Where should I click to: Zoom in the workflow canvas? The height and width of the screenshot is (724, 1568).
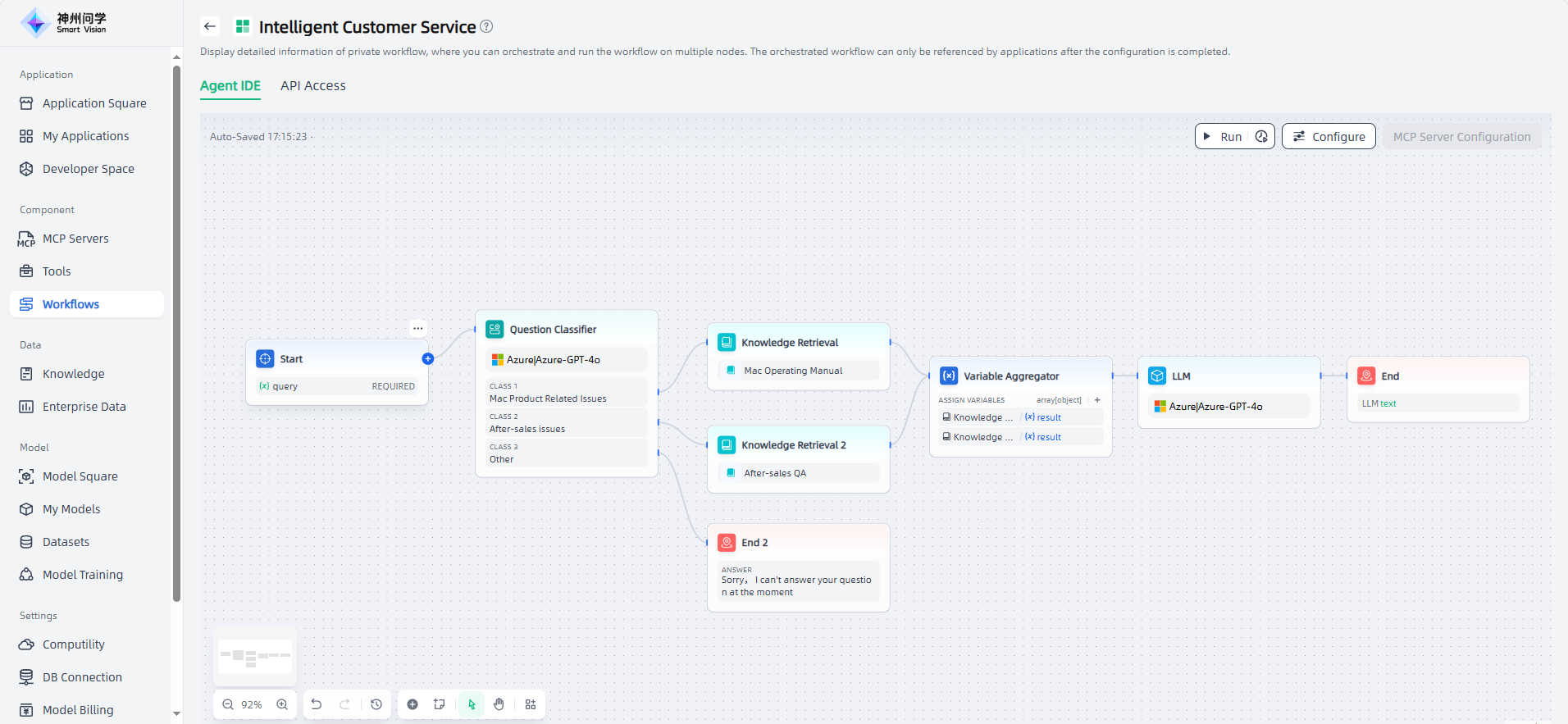(282, 704)
